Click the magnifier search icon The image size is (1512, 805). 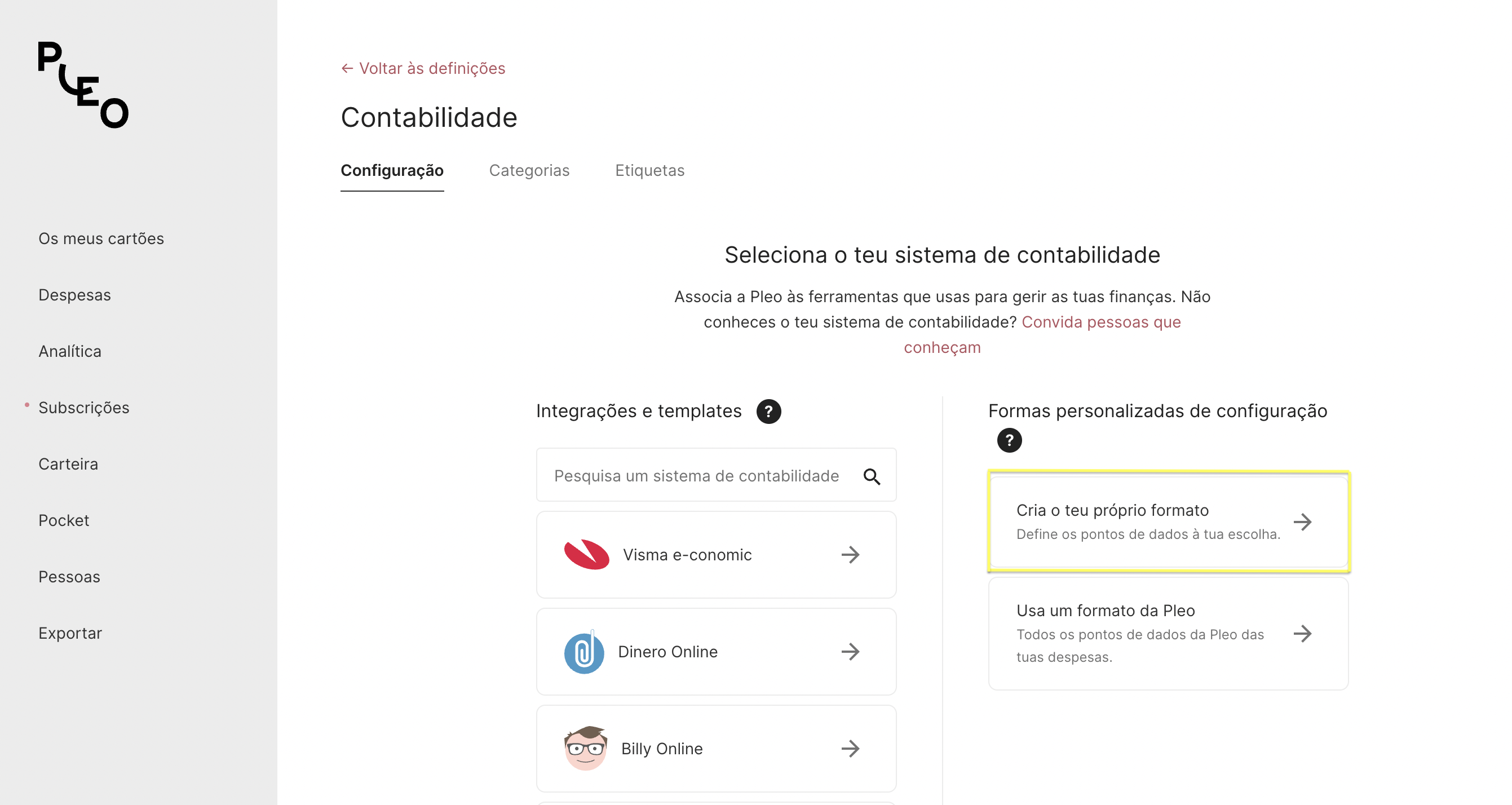[872, 476]
